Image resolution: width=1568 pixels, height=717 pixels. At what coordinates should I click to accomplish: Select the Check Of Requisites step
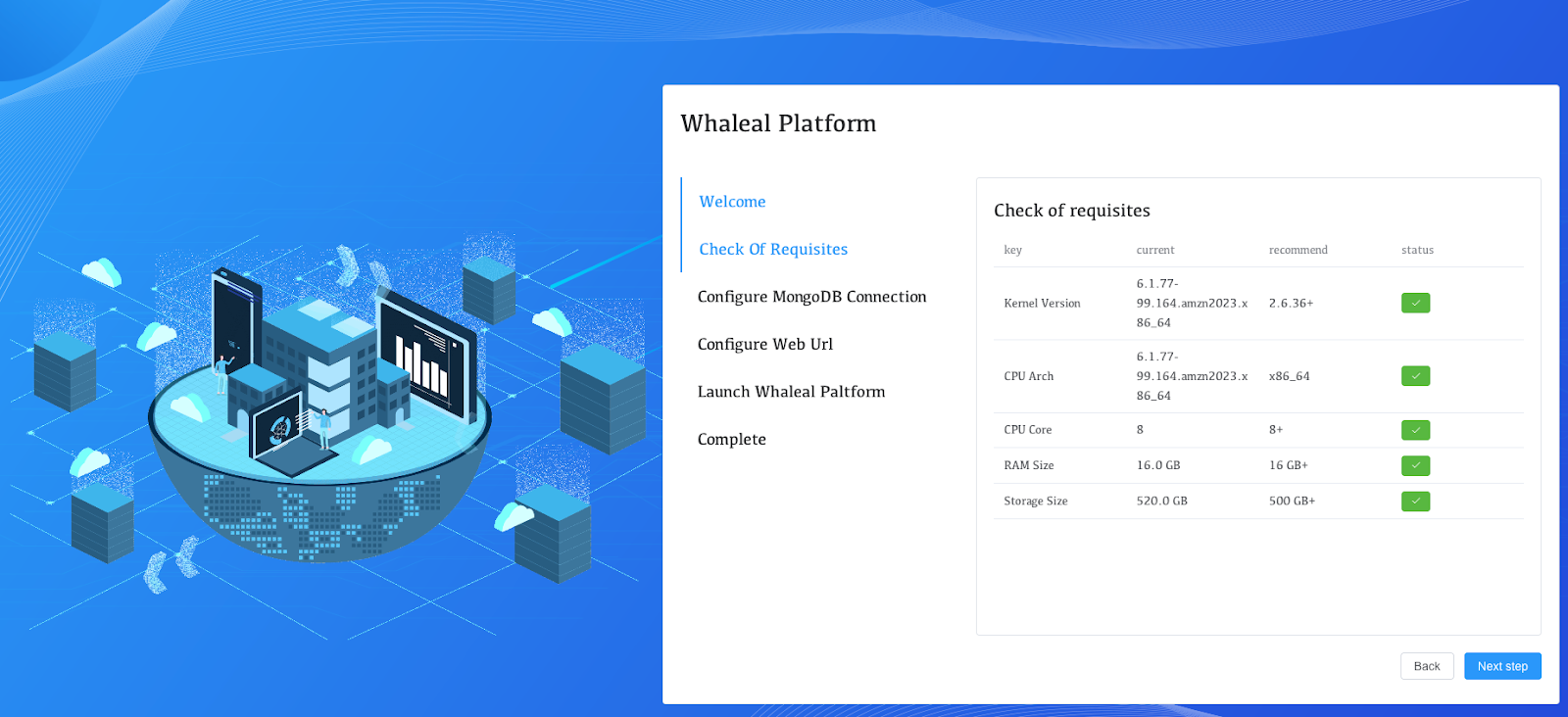tap(773, 250)
